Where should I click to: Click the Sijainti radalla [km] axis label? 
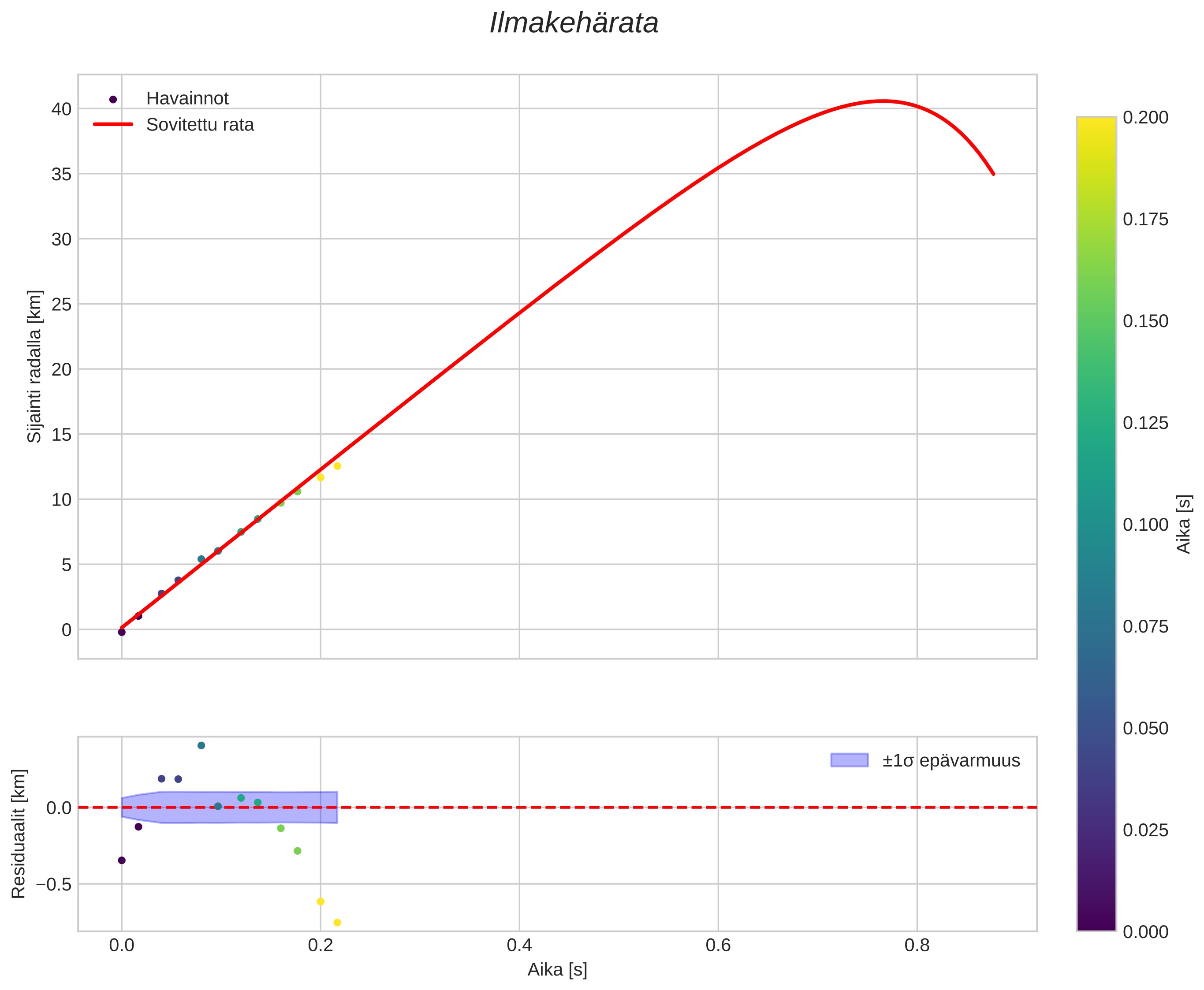34,366
